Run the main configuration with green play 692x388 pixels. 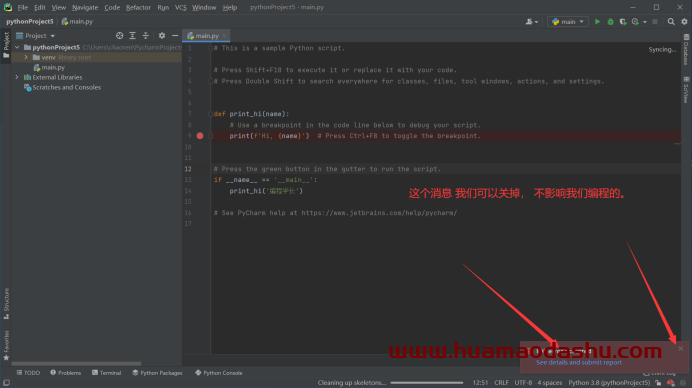point(597,22)
